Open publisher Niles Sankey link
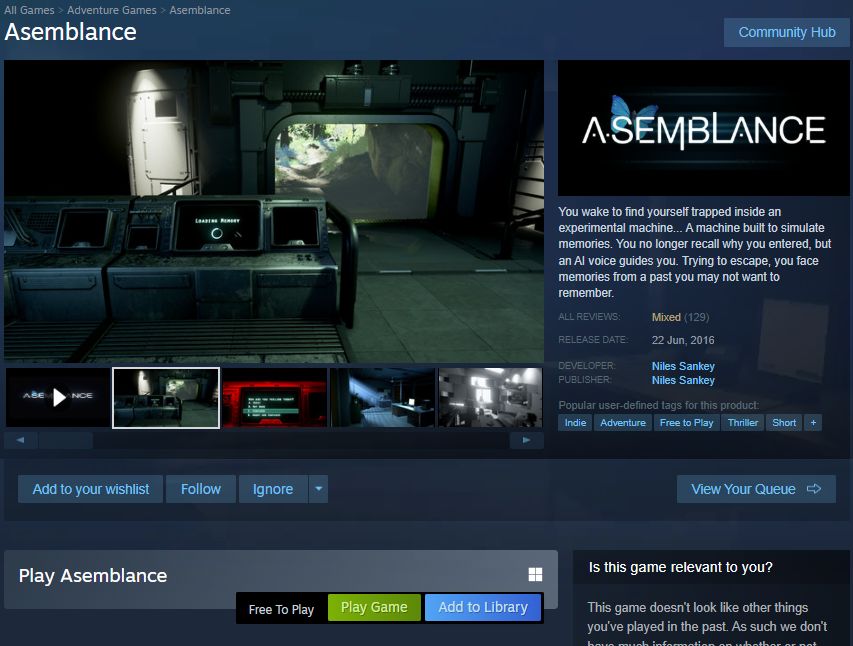This screenshot has width=853, height=646. click(683, 380)
